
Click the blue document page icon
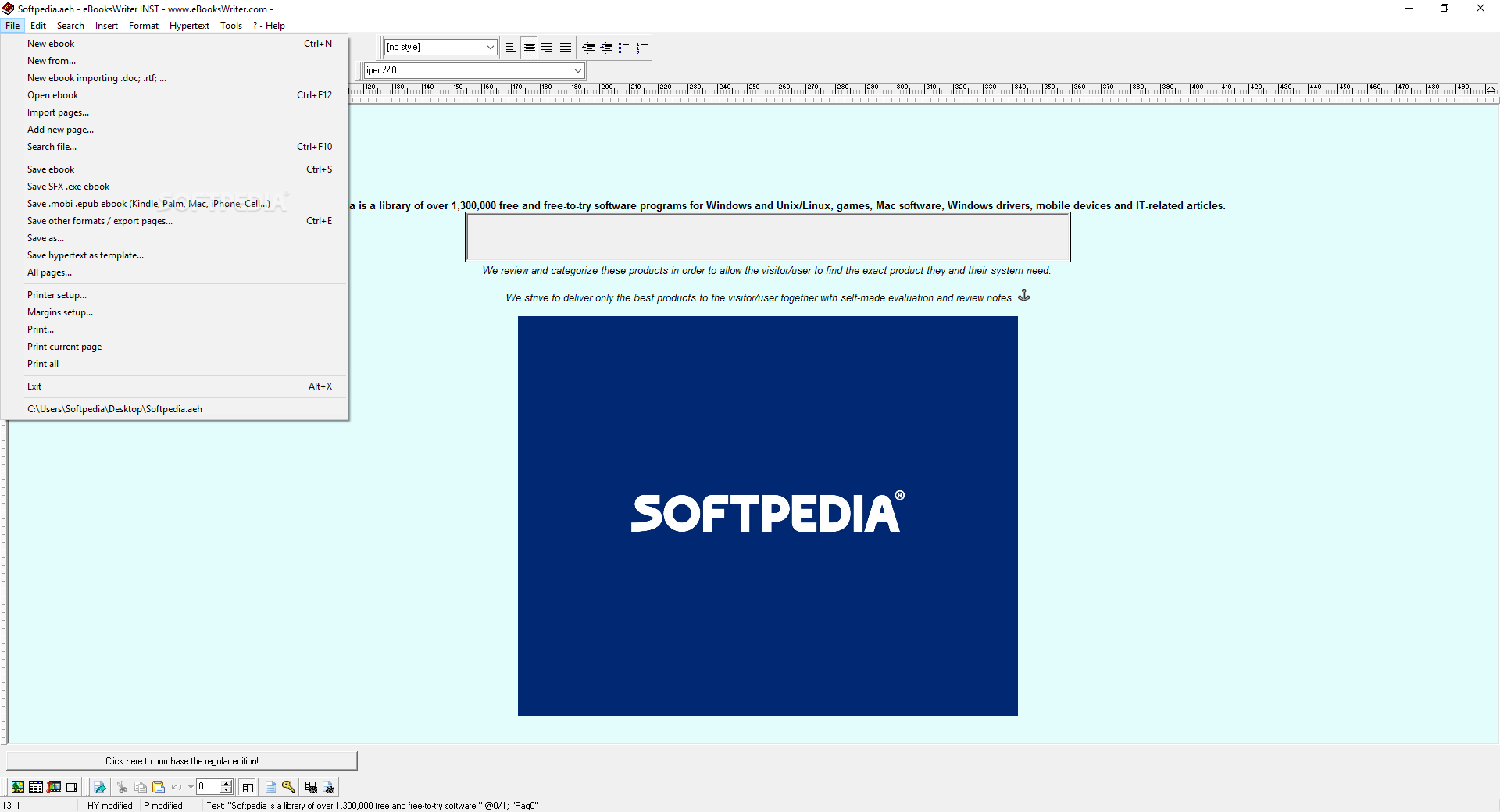[x=270, y=787]
